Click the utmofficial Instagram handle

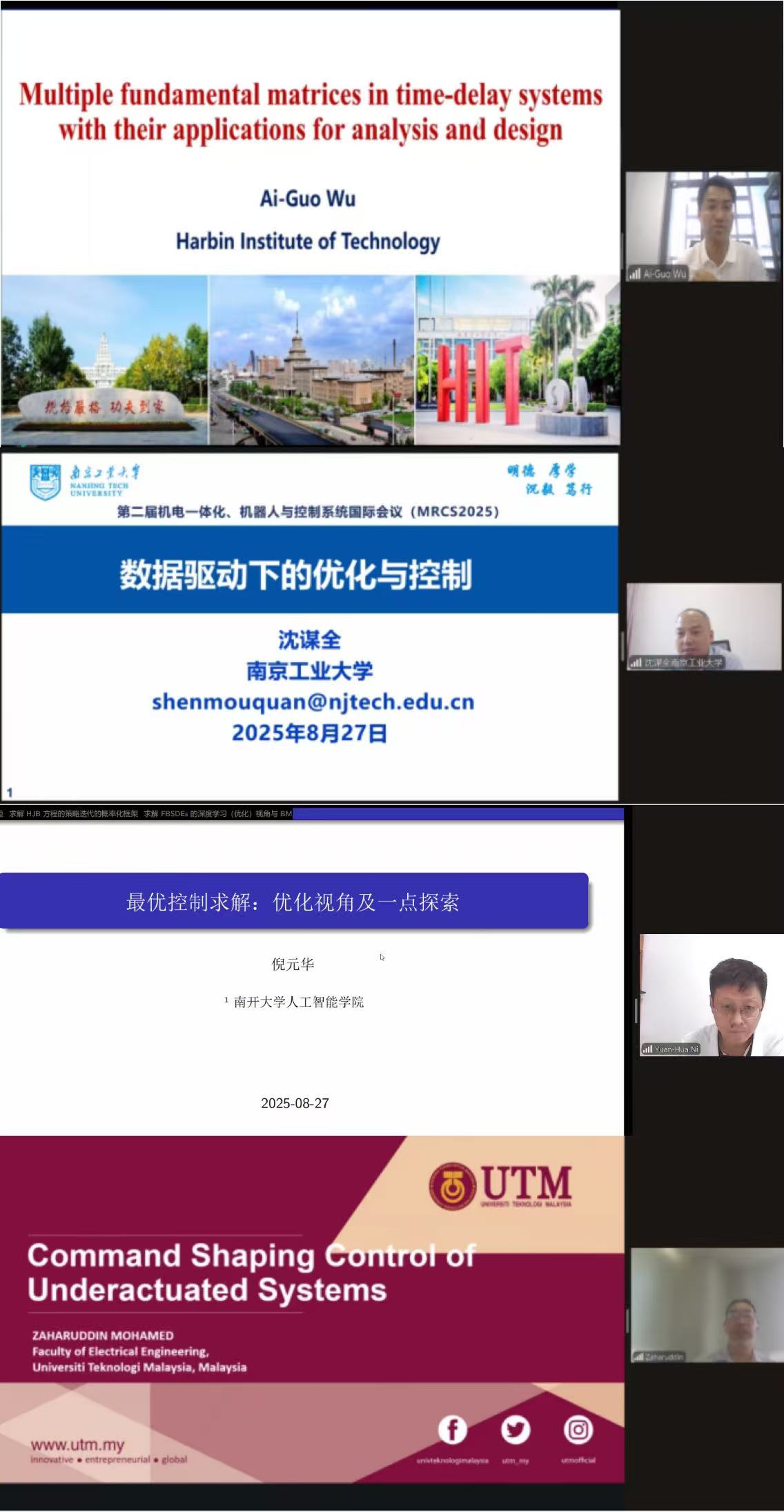[578, 1460]
